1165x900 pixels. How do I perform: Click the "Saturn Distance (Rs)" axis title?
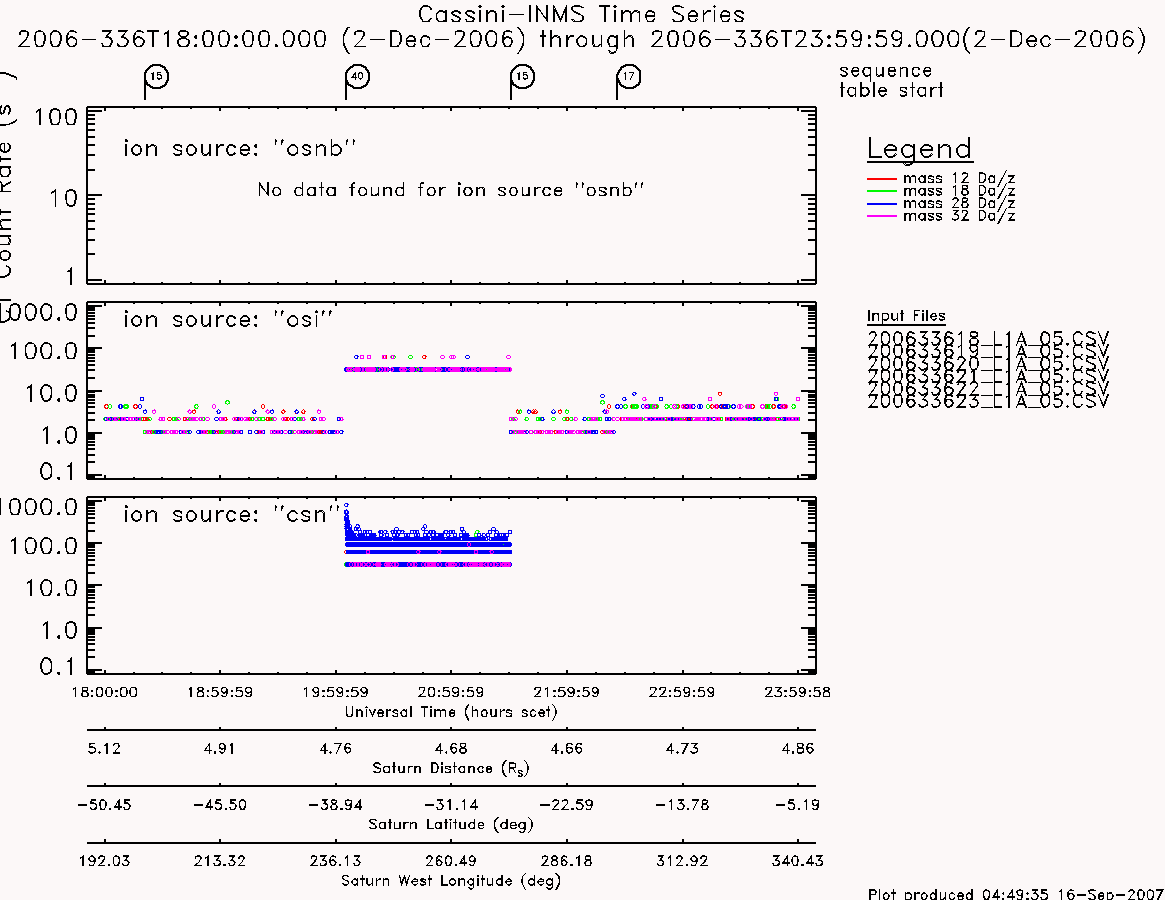(450, 768)
